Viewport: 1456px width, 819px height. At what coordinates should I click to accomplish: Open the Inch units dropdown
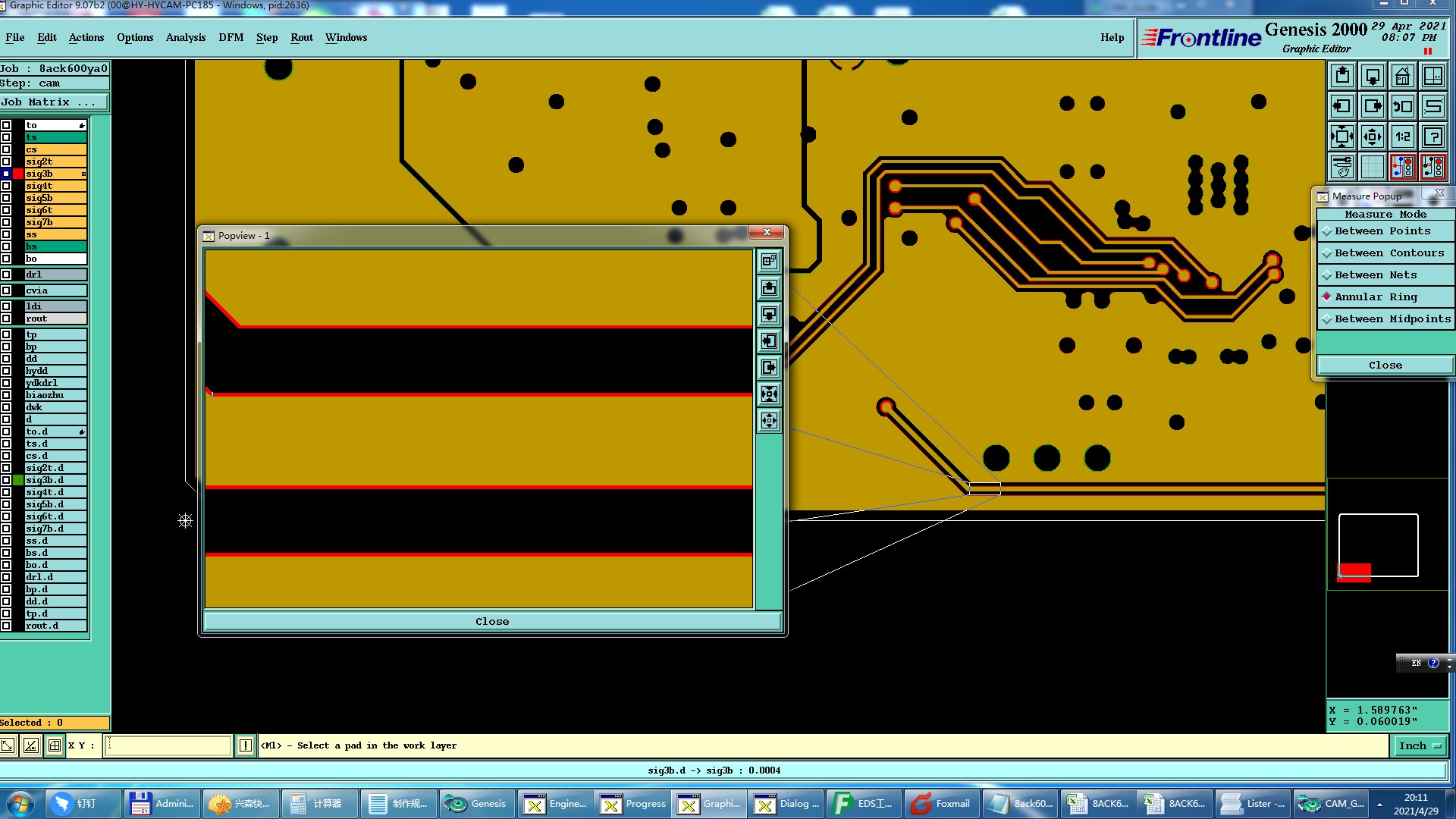coord(1419,746)
